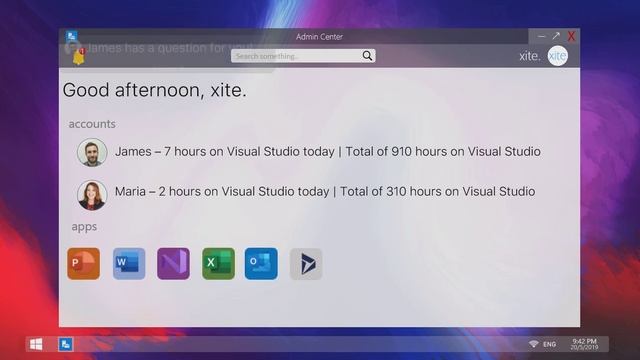Minimize the Admin Center window
This screenshot has width=640, height=360.
tap(541, 36)
